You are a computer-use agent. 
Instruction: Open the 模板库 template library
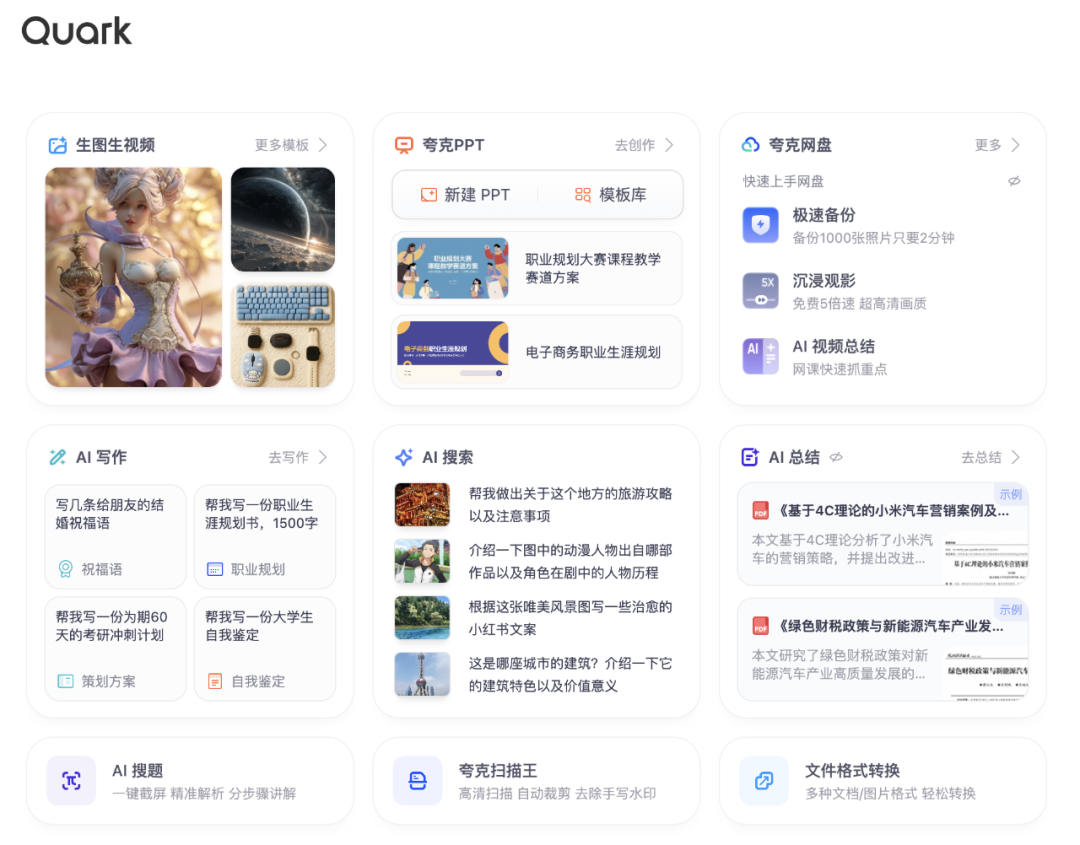[610, 195]
